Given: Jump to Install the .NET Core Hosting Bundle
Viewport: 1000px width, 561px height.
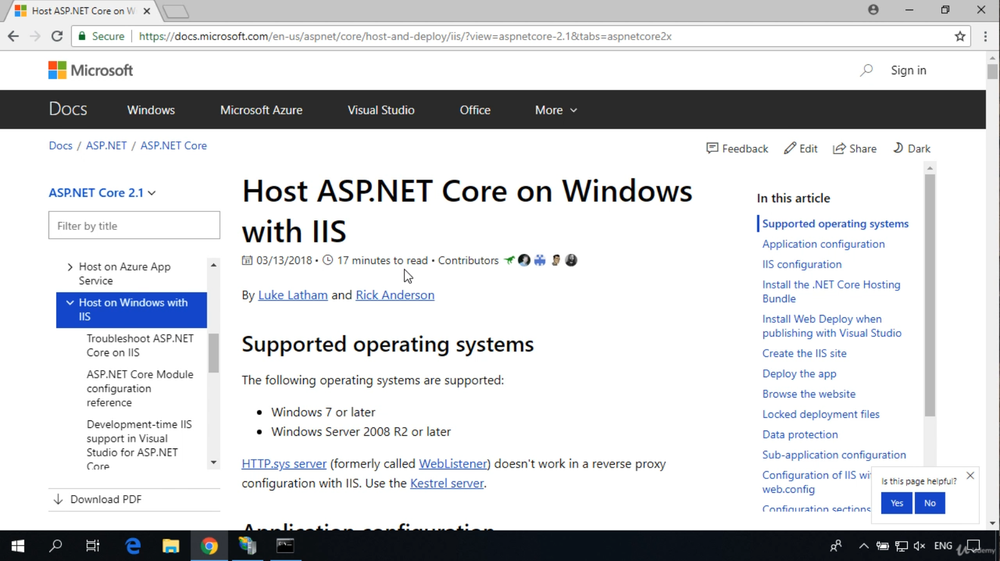Looking at the screenshot, I should click(831, 291).
